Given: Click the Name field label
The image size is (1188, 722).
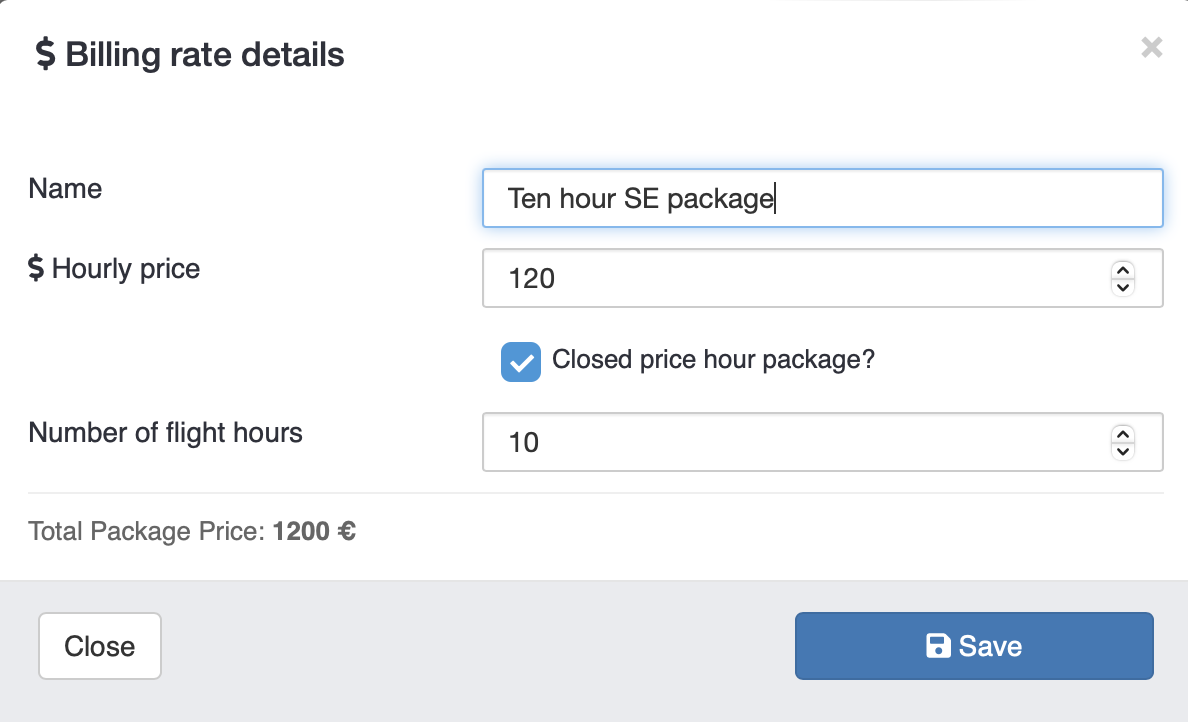Looking at the screenshot, I should coord(65,188).
